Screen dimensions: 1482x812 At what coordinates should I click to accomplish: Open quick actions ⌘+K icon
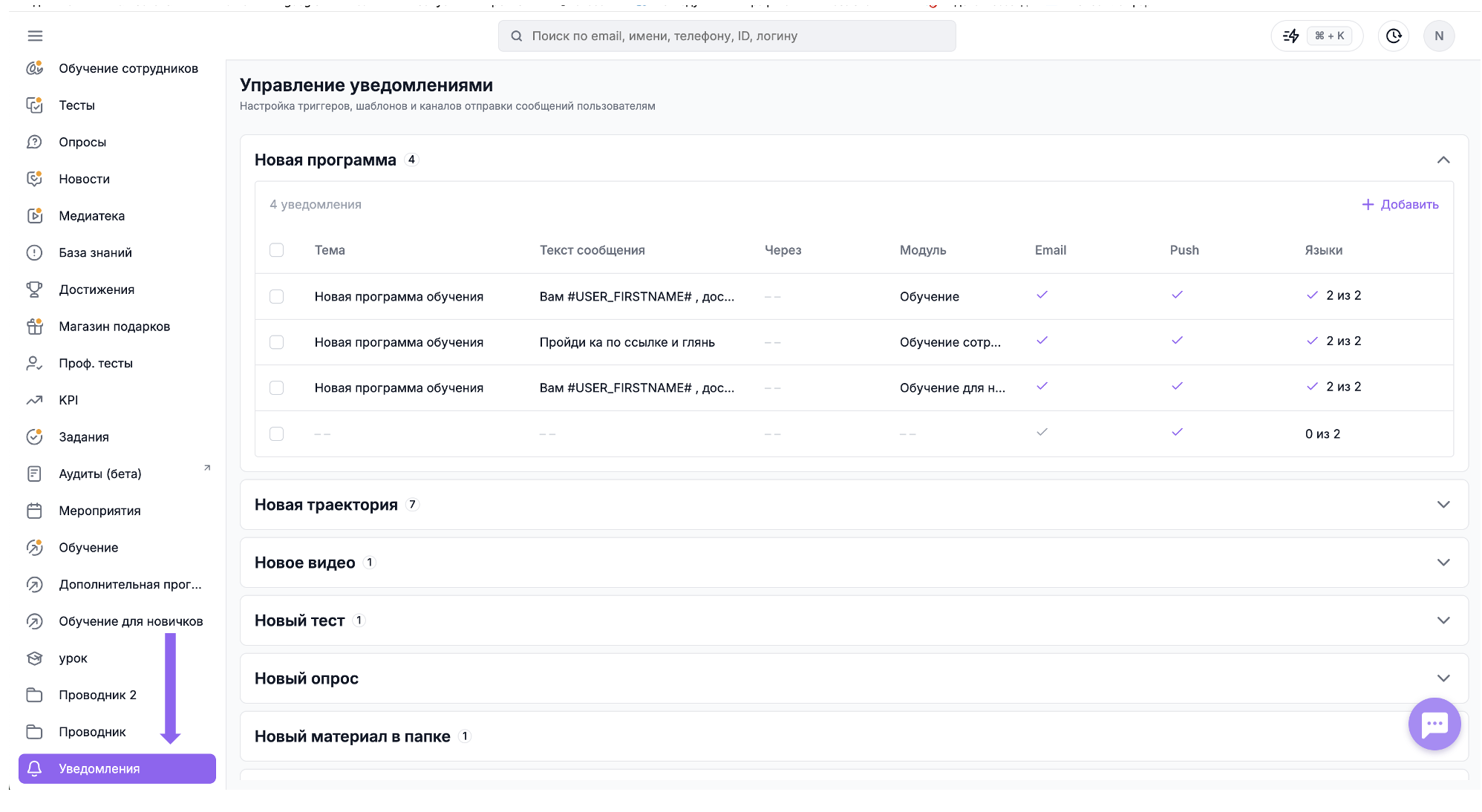(1317, 36)
